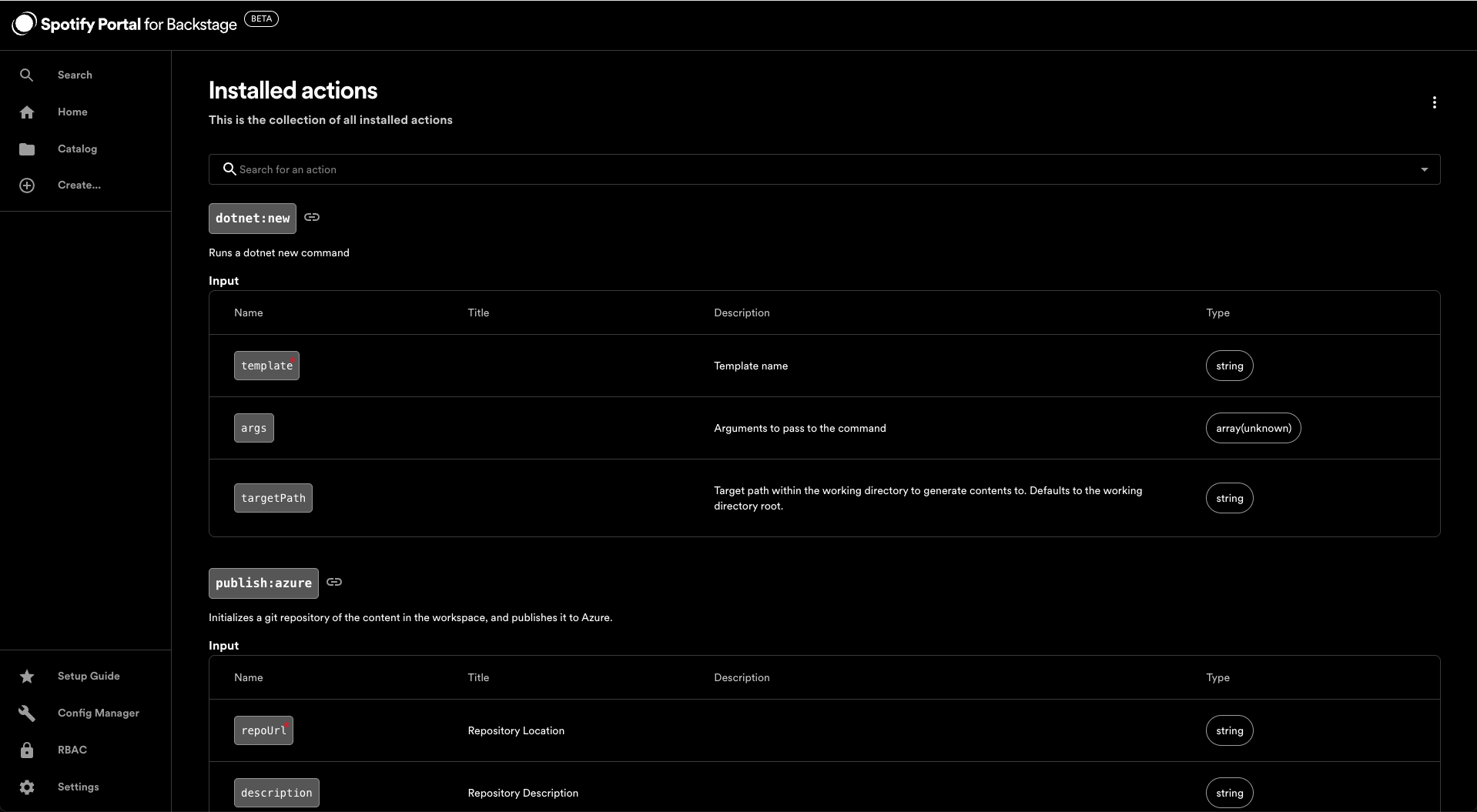The image size is (1477, 812).
Task: Click the Spotify Portal logo icon
Action: [x=24, y=24]
